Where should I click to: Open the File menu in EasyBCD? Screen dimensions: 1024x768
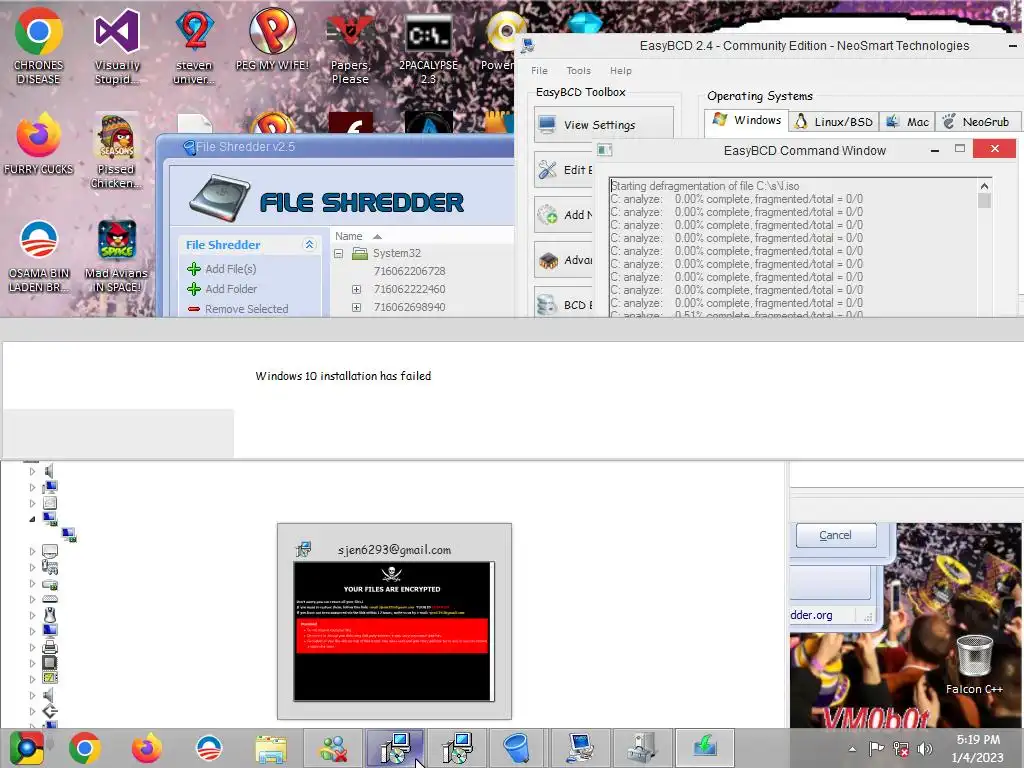point(539,71)
